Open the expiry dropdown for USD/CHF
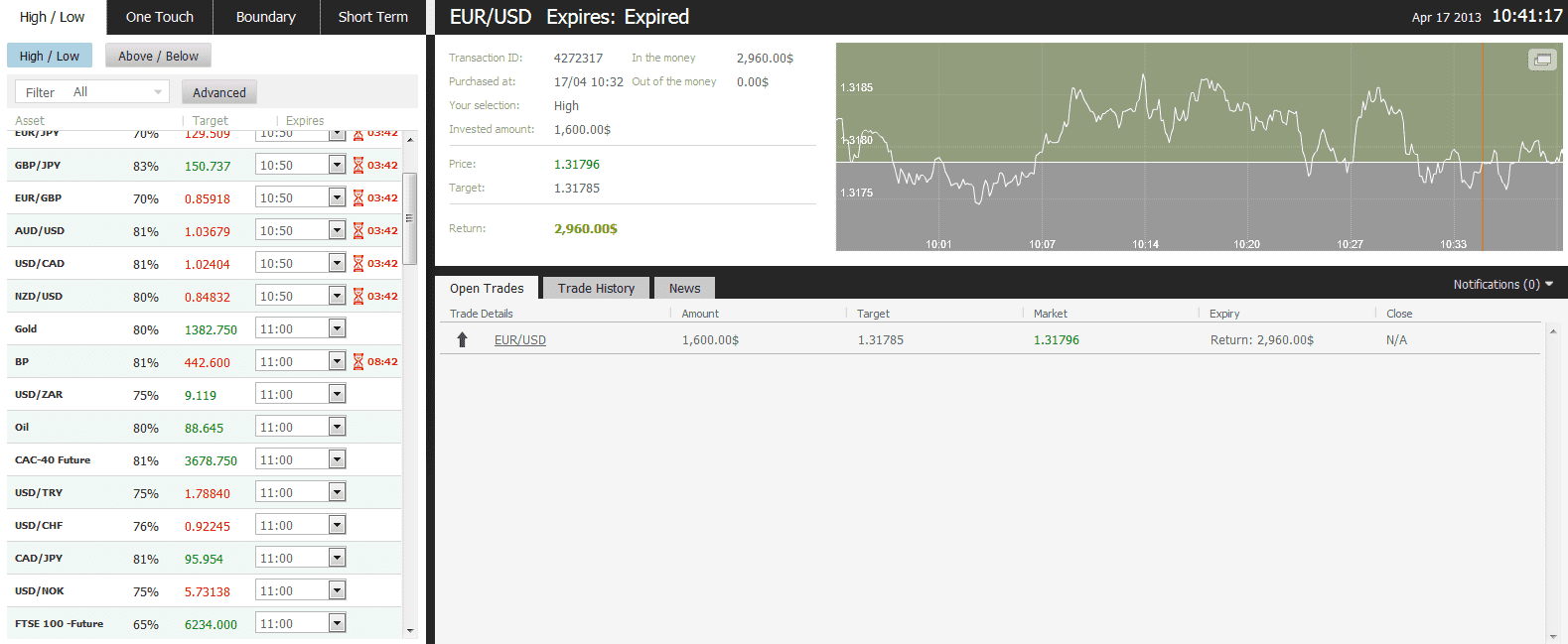Viewport: 1568px width, 644px height. pos(338,525)
